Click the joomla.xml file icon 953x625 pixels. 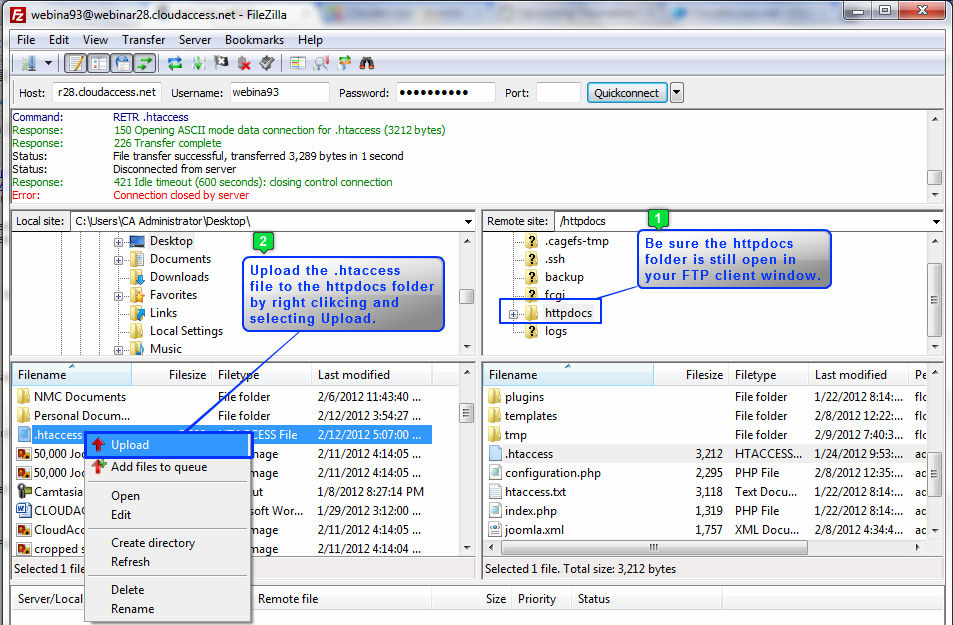coord(495,530)
